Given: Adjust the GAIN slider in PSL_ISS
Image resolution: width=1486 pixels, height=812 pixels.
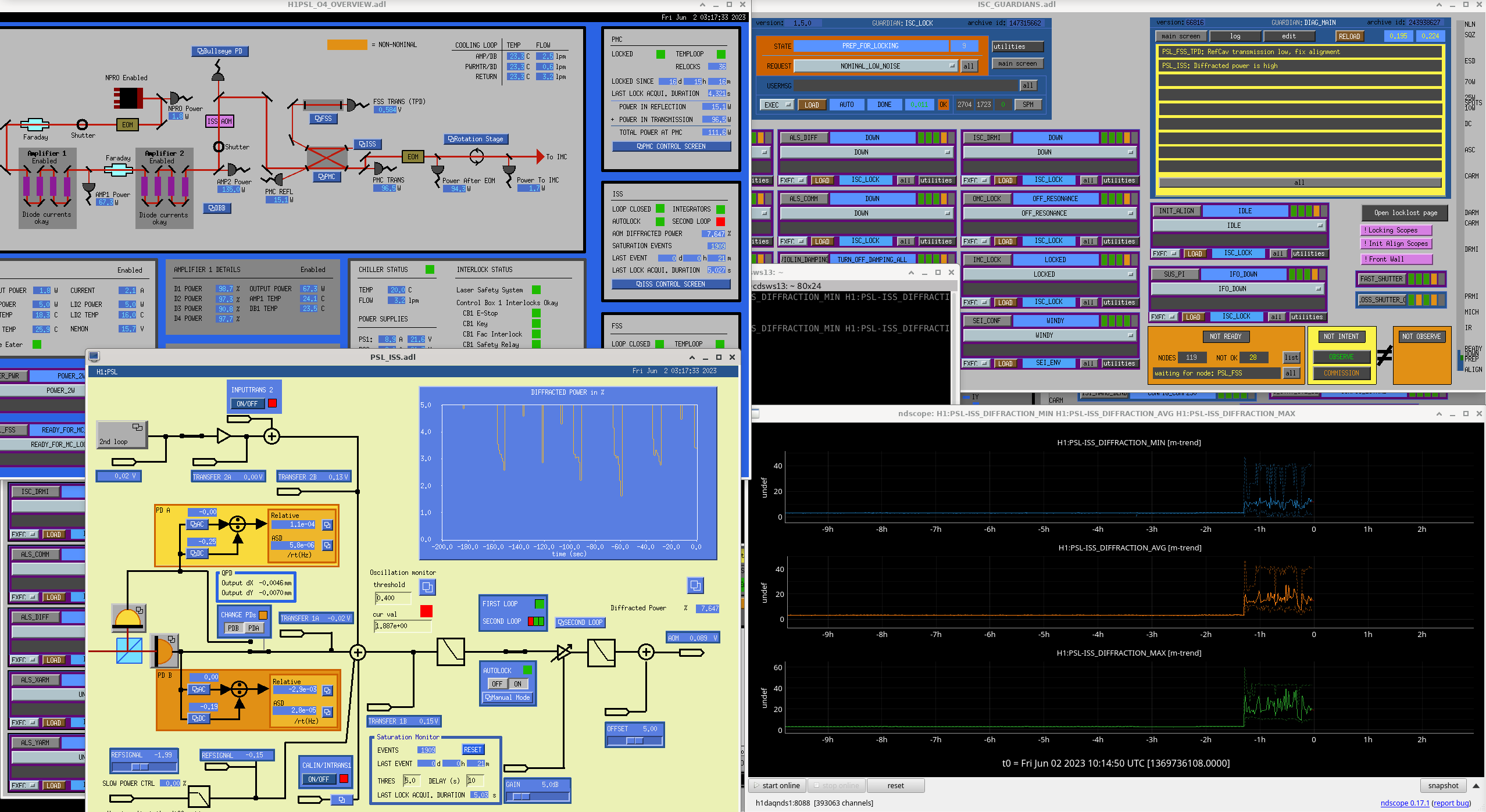Looking at the screenshot, I should point(537,796).
